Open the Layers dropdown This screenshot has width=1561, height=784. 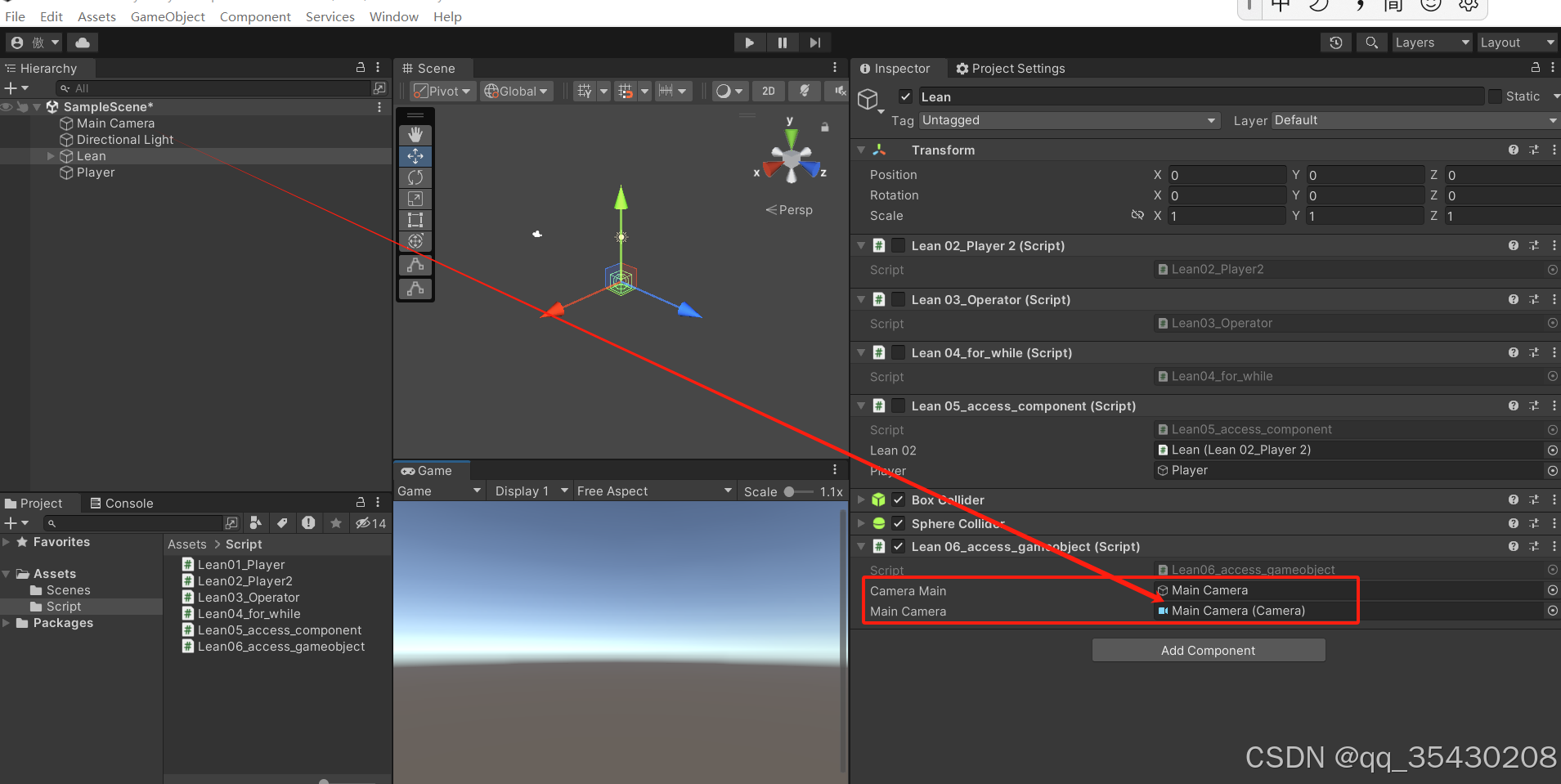click(1432, 43)
